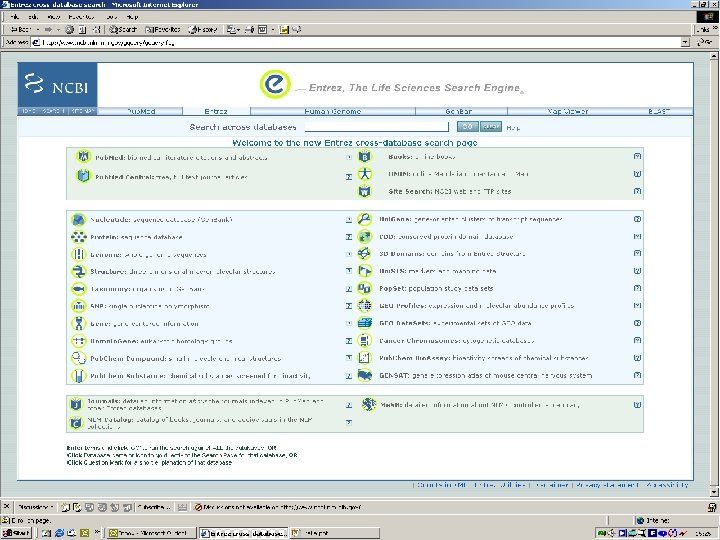Screen dimensions: 720x540
Task: Click the NCBI logo
Action: coord(57,85)
